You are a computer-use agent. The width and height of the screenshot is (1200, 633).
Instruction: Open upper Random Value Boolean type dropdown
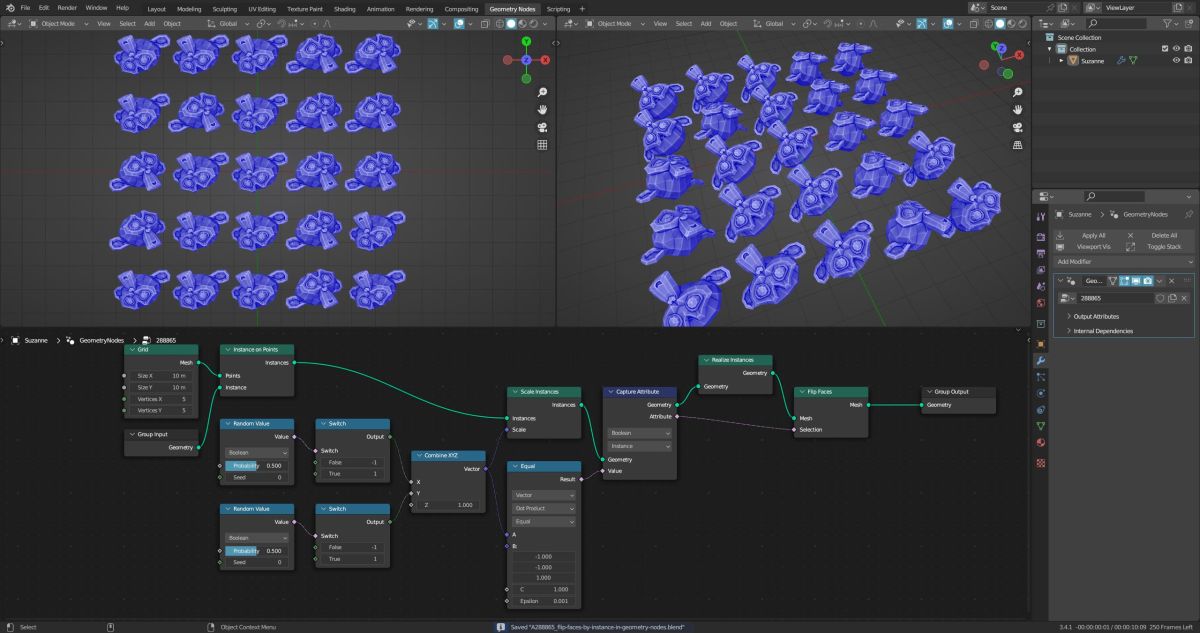click(256, 452)
